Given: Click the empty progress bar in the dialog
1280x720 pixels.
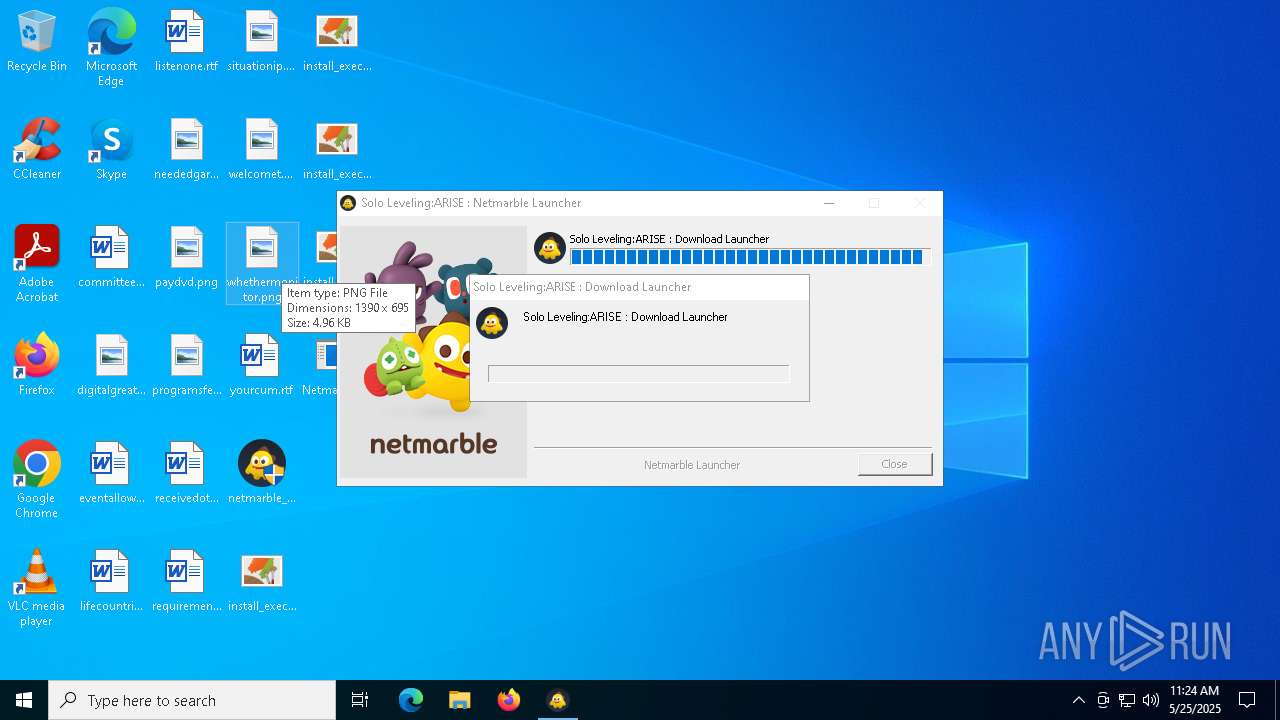Looking at the screenshot, I should pyautogui.click(x=639, y=374).
